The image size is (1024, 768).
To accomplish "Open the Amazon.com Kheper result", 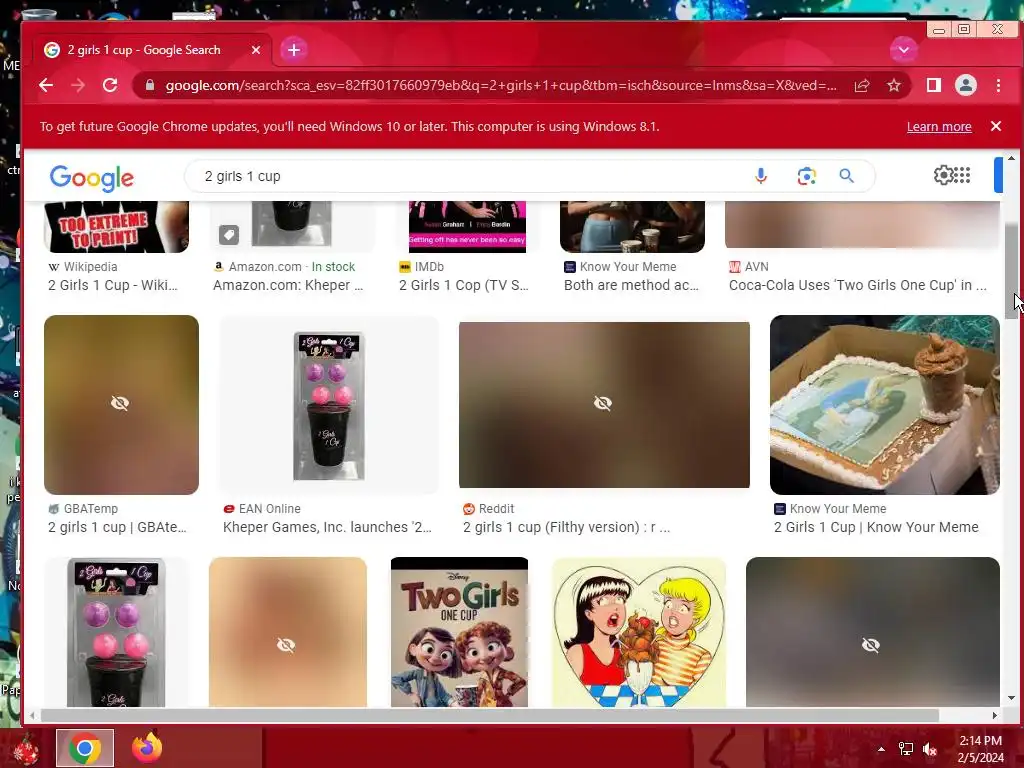I will 288,285.
